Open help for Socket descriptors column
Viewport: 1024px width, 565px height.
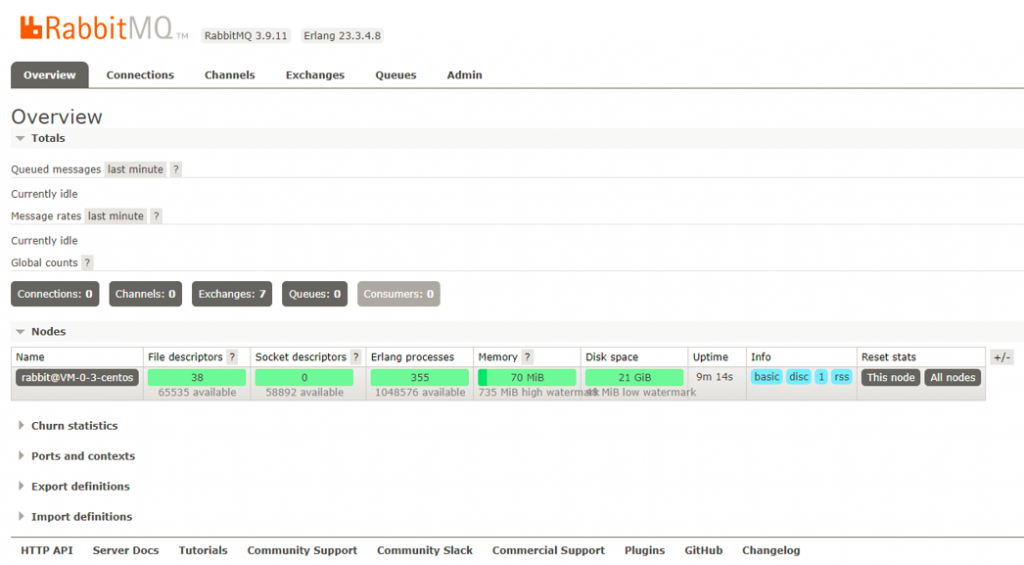[x=356, y=357]
